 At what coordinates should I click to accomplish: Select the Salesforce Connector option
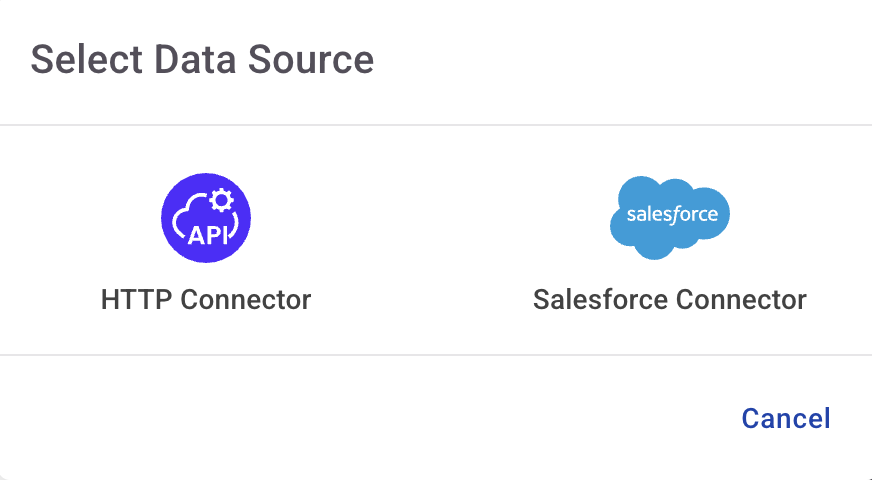tap(670, 299)
